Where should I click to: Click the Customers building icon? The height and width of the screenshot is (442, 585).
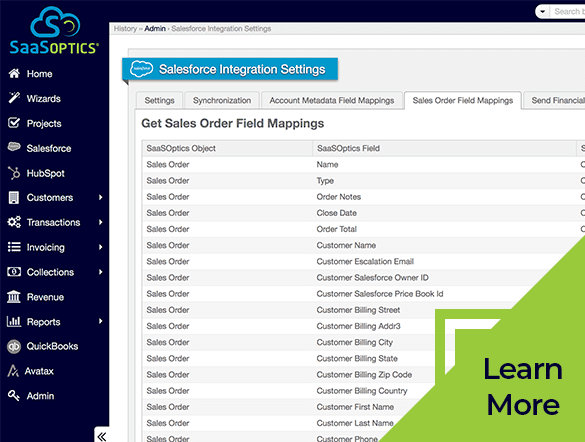[14, 198]
